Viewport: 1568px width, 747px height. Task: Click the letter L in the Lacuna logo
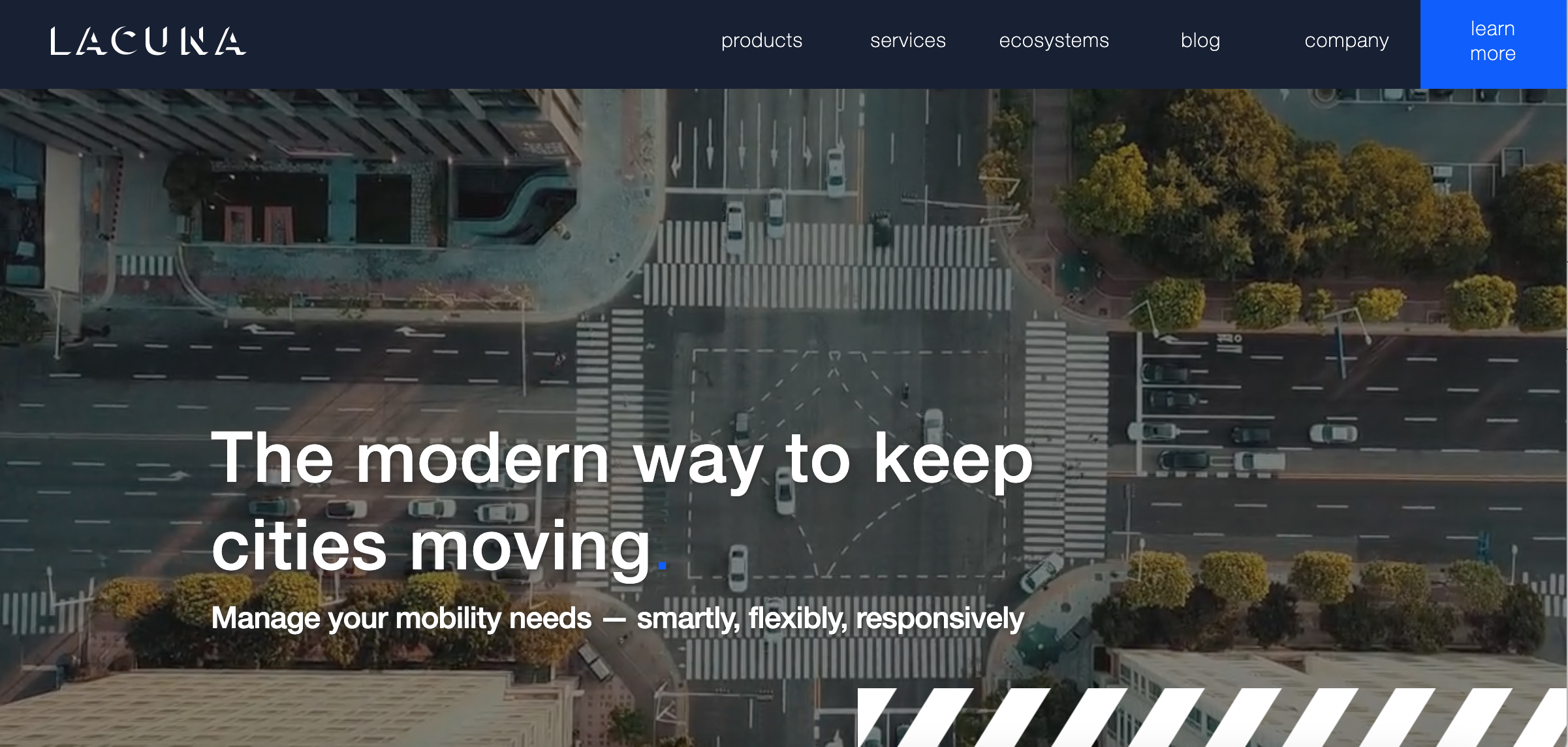tap(60, 41)
